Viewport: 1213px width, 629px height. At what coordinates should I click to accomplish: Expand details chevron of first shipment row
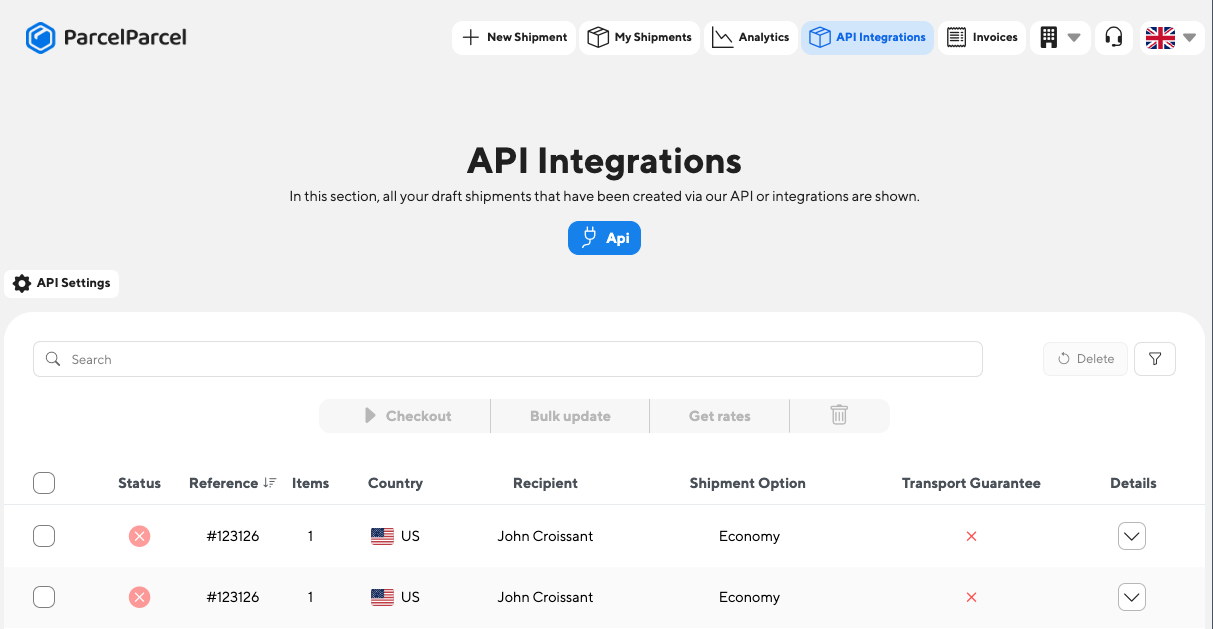(1131, 536)
